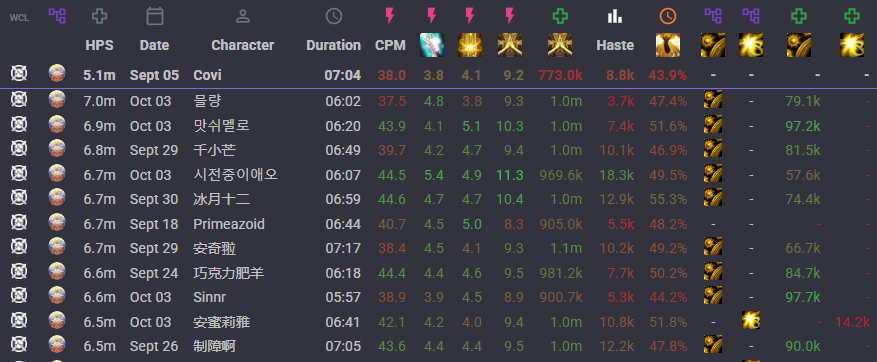Click golden talent icon in 制障啊 row
877x362 pixels.
(713, 344)
